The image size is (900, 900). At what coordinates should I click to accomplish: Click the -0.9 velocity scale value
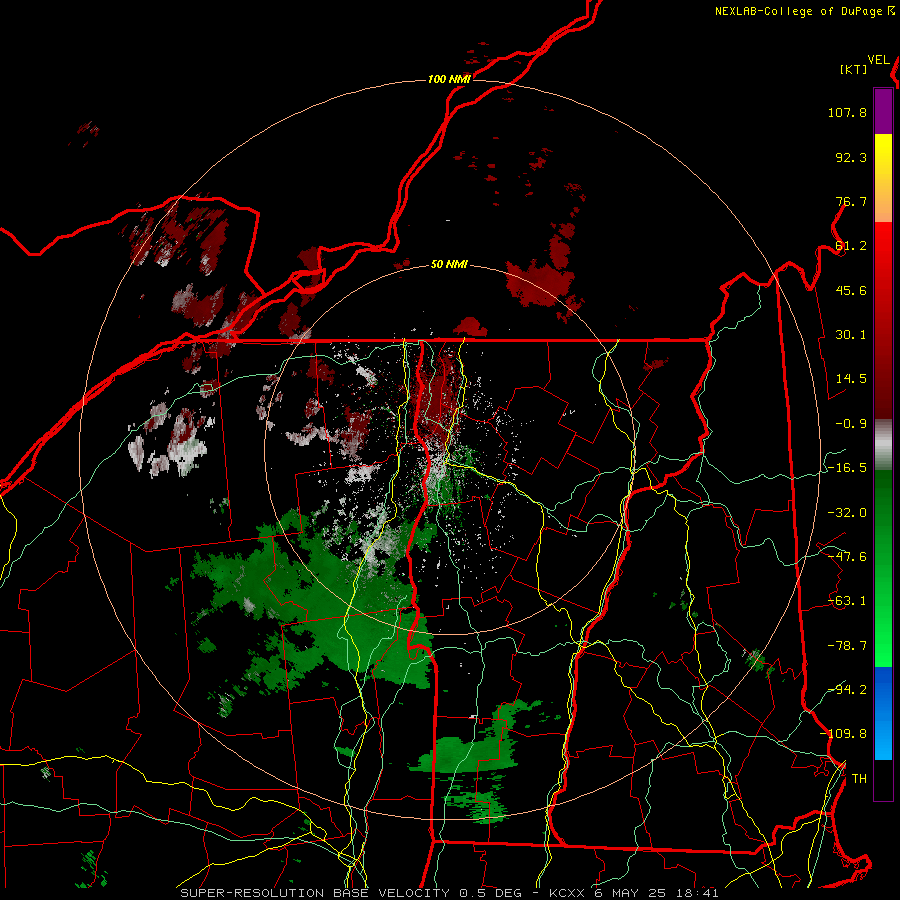(851, 424)
